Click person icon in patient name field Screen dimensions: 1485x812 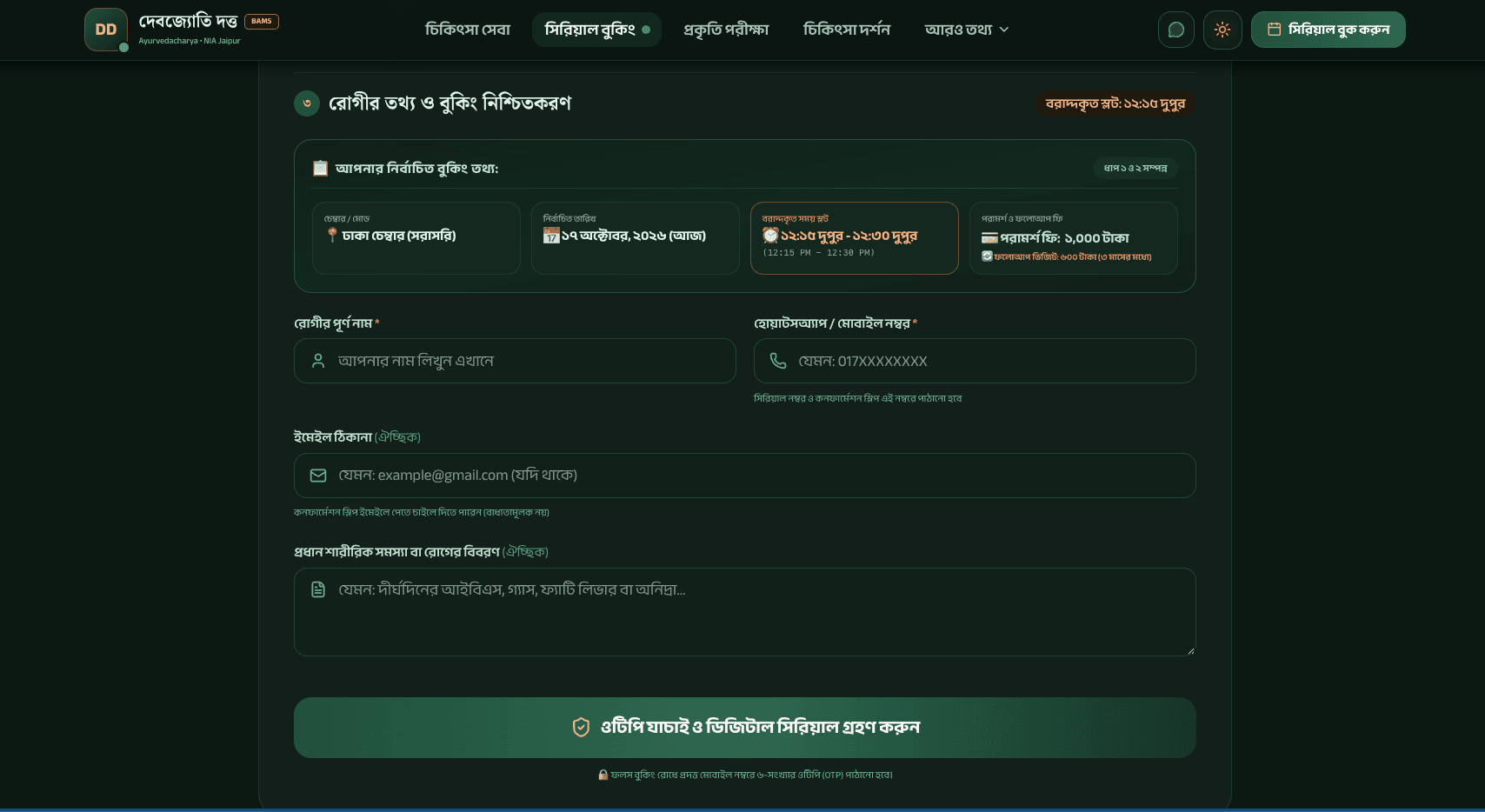pyautogui.click(x=318, y=361)
